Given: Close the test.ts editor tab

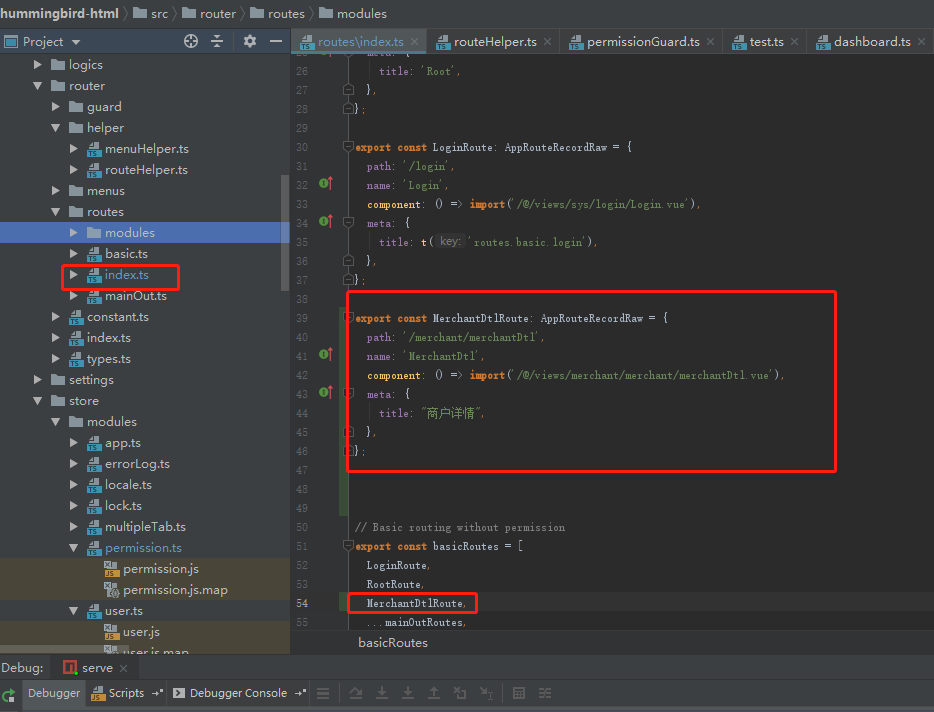Looking at the screenshot, I should pos(795,42).
